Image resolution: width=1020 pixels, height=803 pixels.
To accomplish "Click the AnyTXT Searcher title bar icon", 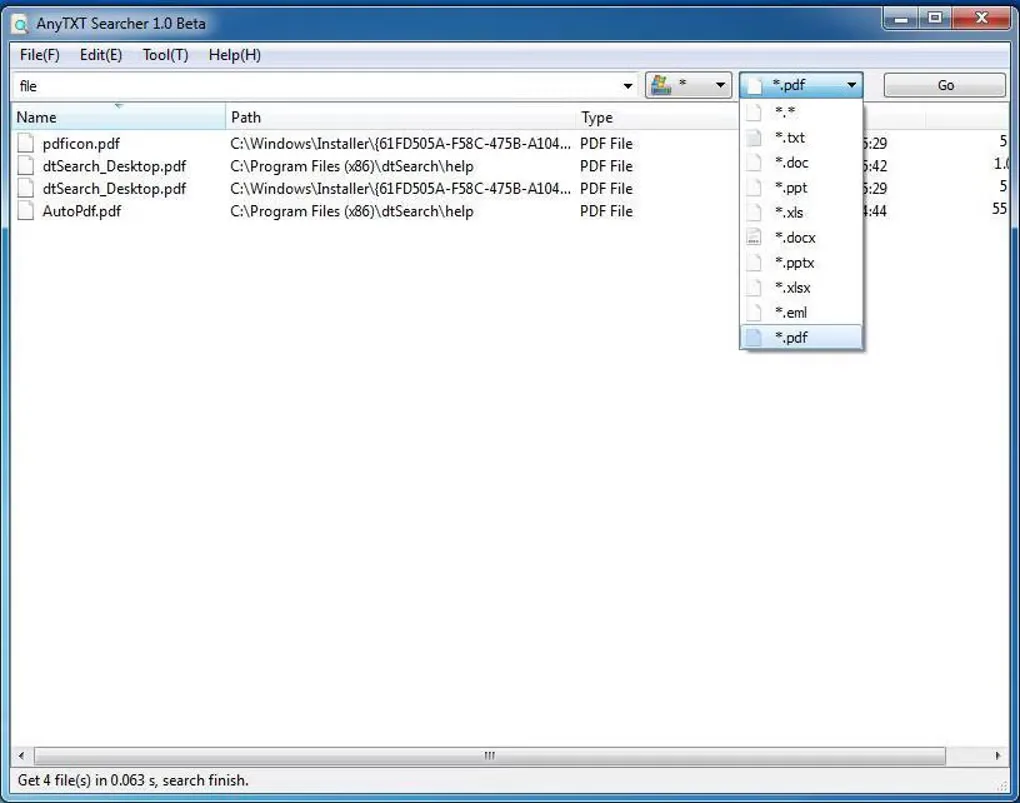I will (x=21, y=24).
